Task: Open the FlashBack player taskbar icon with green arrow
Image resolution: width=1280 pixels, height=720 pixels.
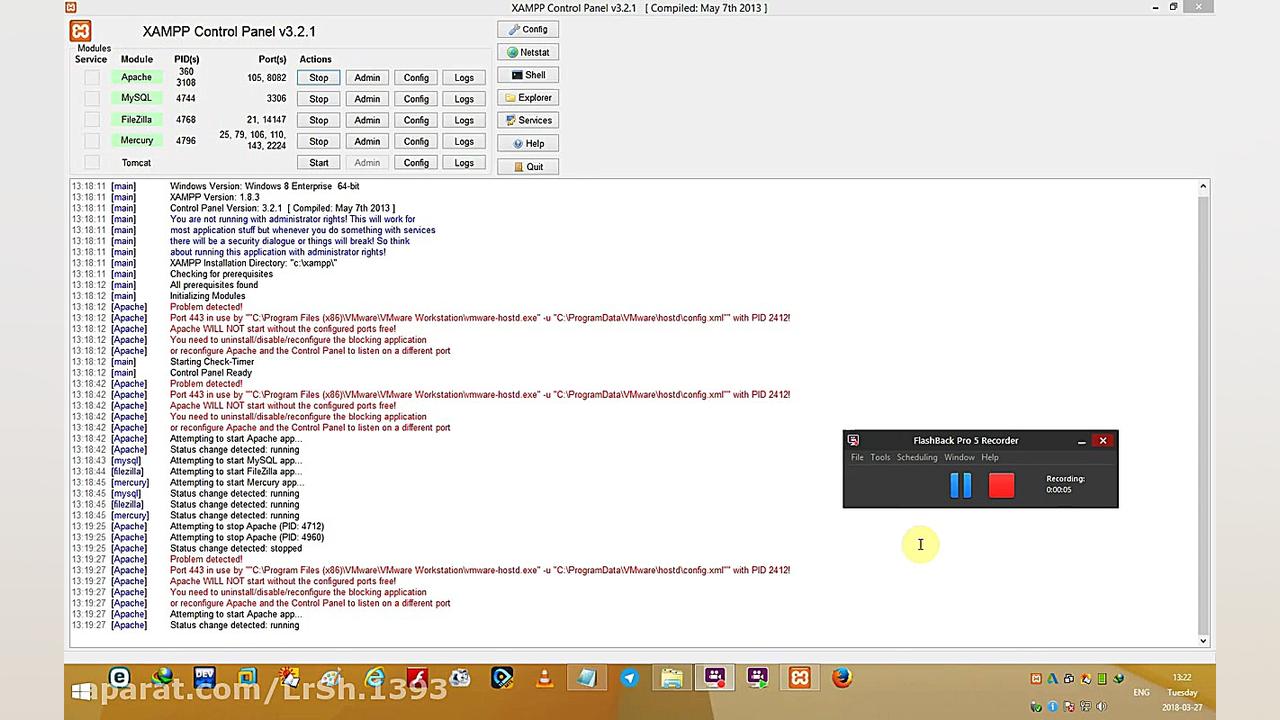Action: pos(757,678)
